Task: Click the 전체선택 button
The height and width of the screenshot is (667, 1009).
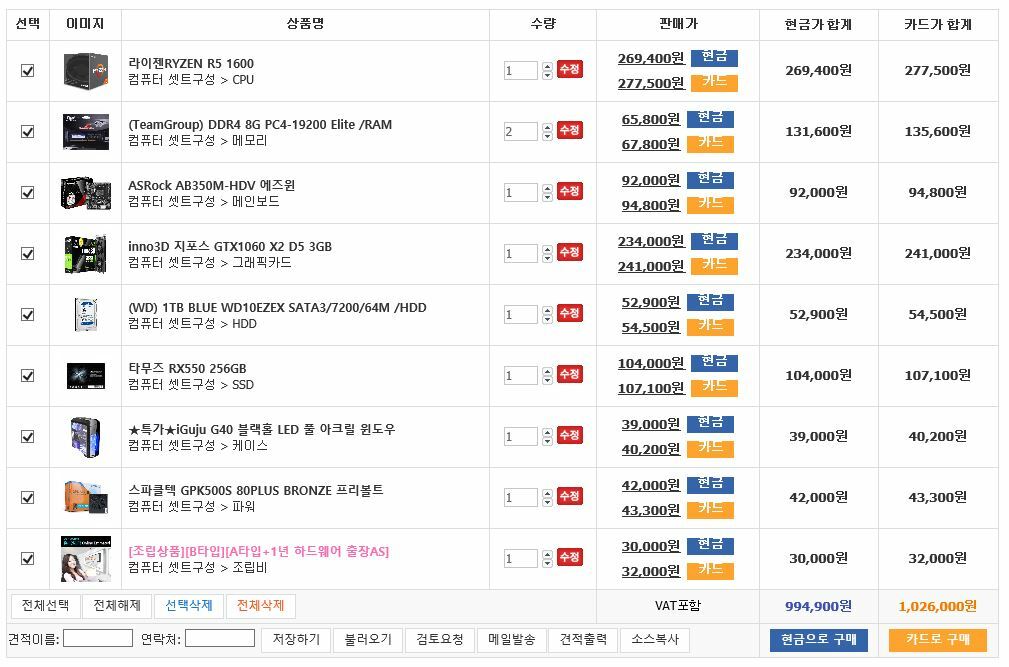Action: (45, 606)
